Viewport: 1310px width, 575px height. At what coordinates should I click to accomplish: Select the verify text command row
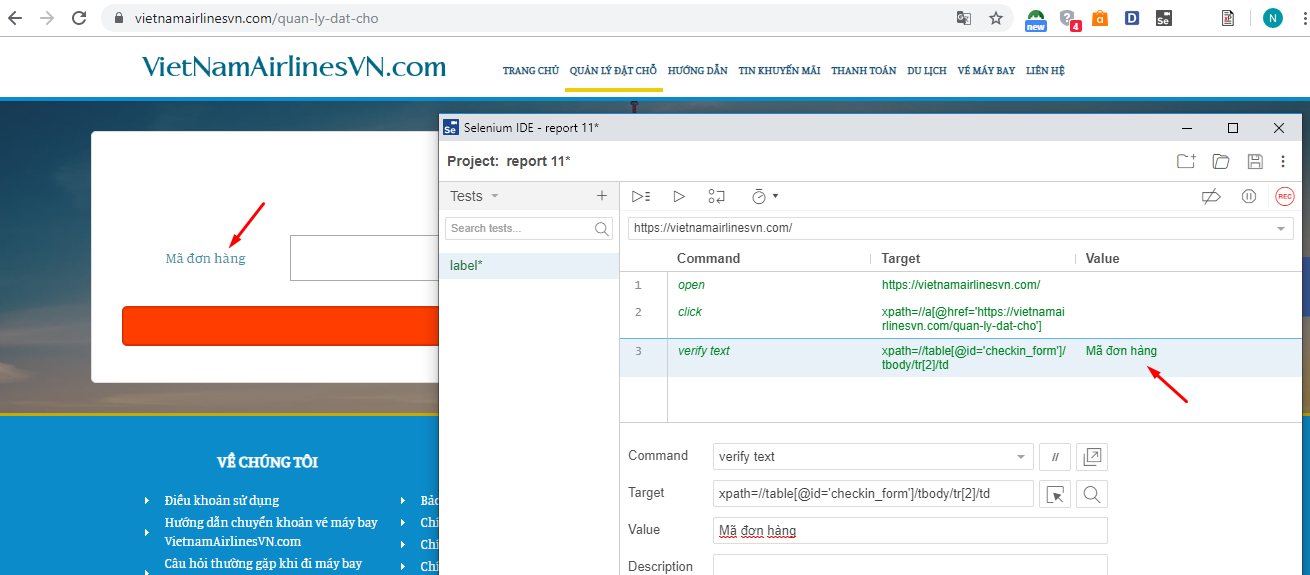[x=960, y=357]
